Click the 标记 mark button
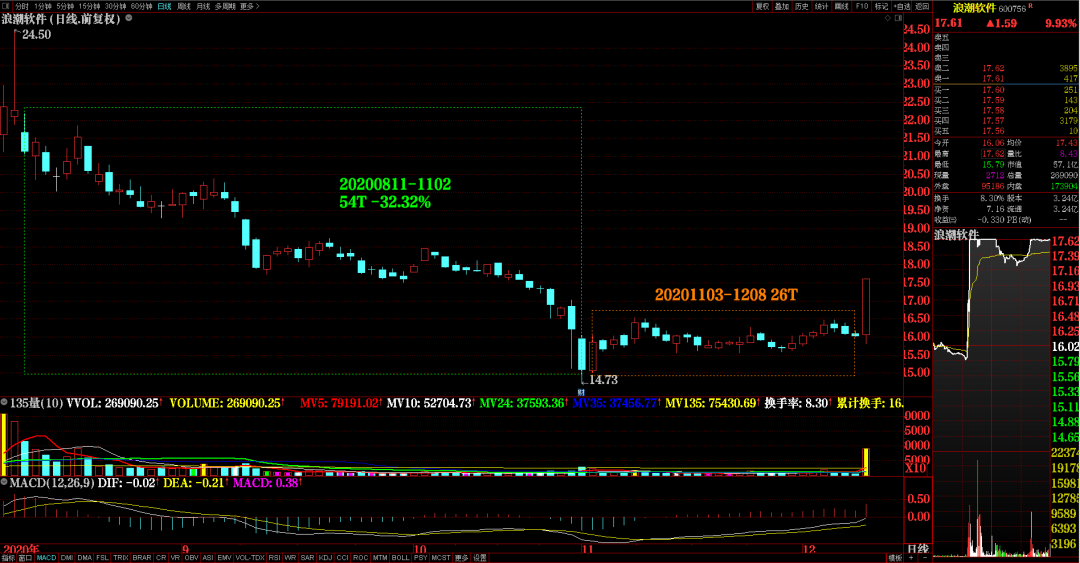The width and height of the screenshot is (1080, 563). (x=882, y=6)
